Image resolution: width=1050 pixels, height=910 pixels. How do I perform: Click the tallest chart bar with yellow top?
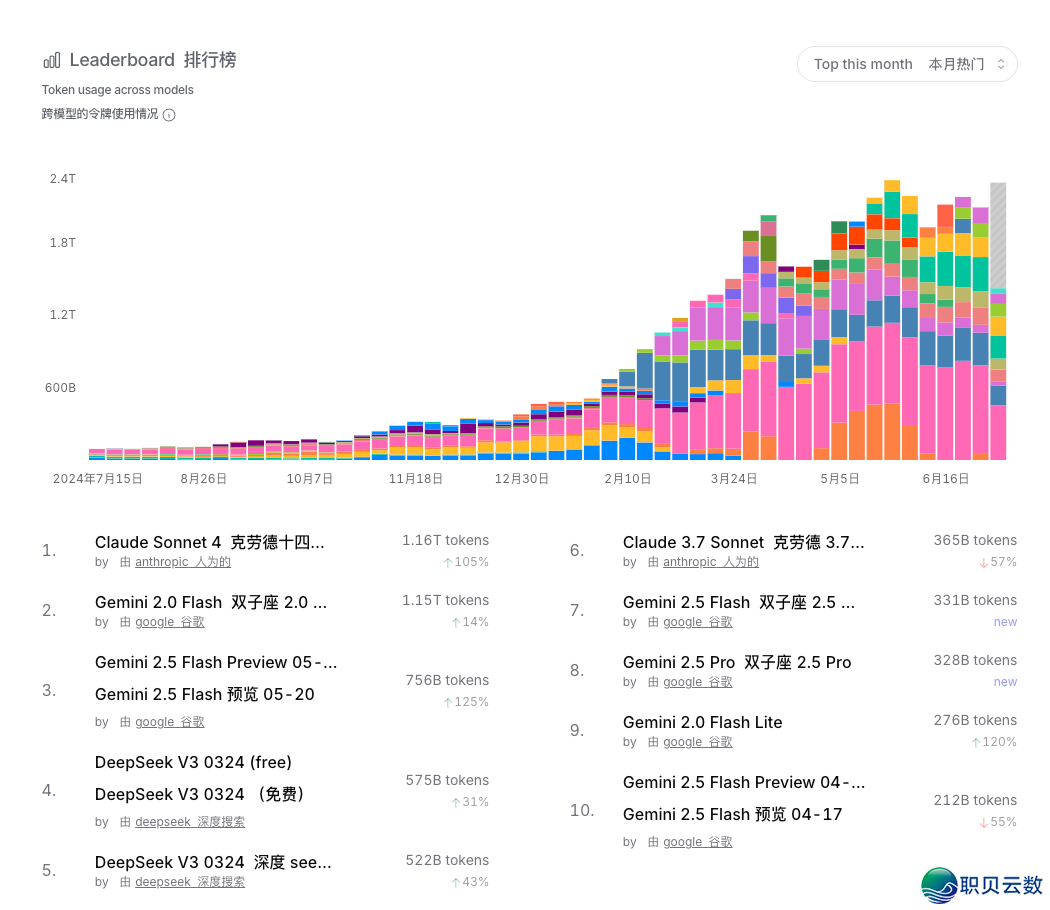click(x=892, y=320)
